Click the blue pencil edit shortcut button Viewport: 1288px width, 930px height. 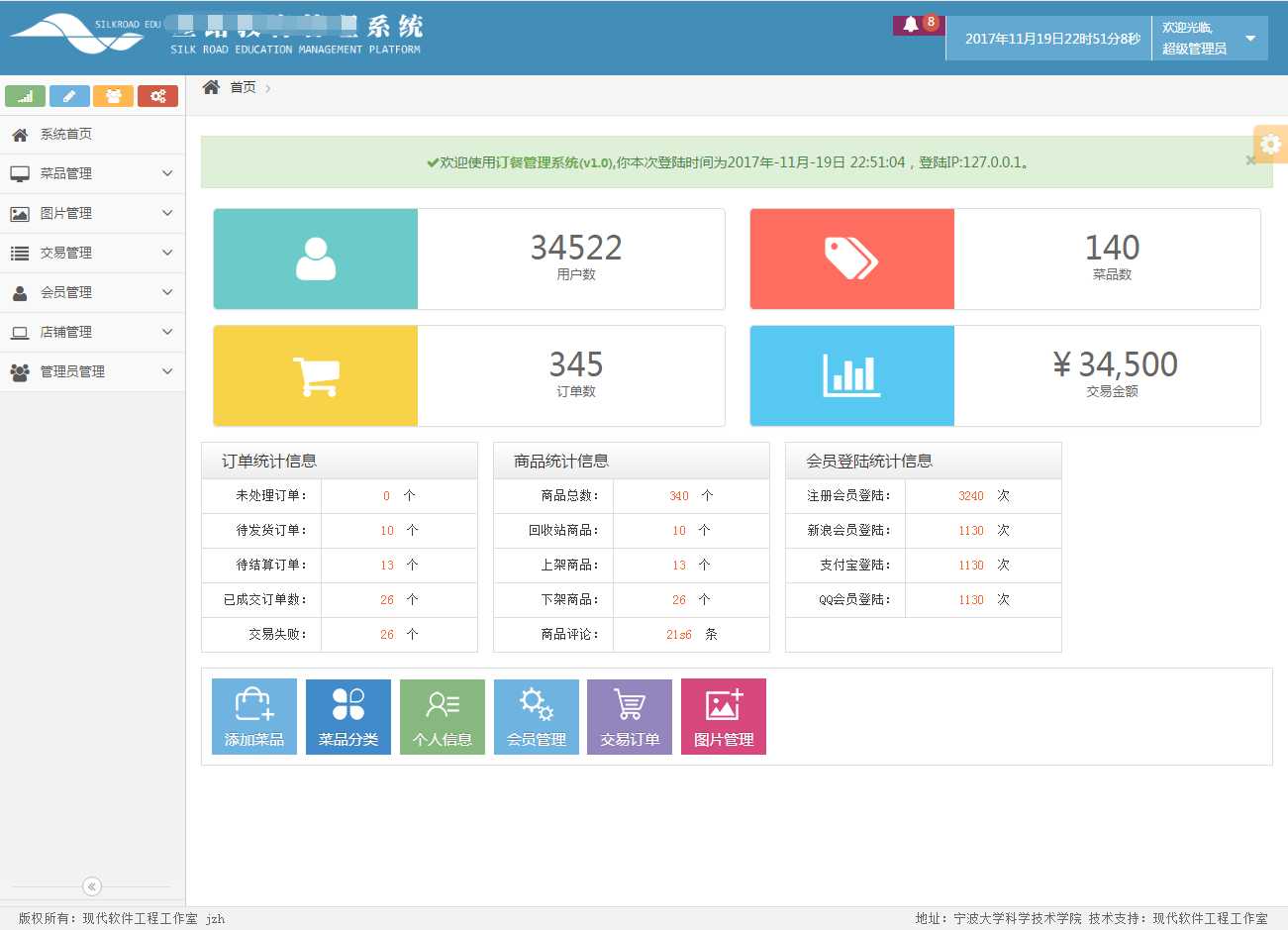tap(69, 96)
